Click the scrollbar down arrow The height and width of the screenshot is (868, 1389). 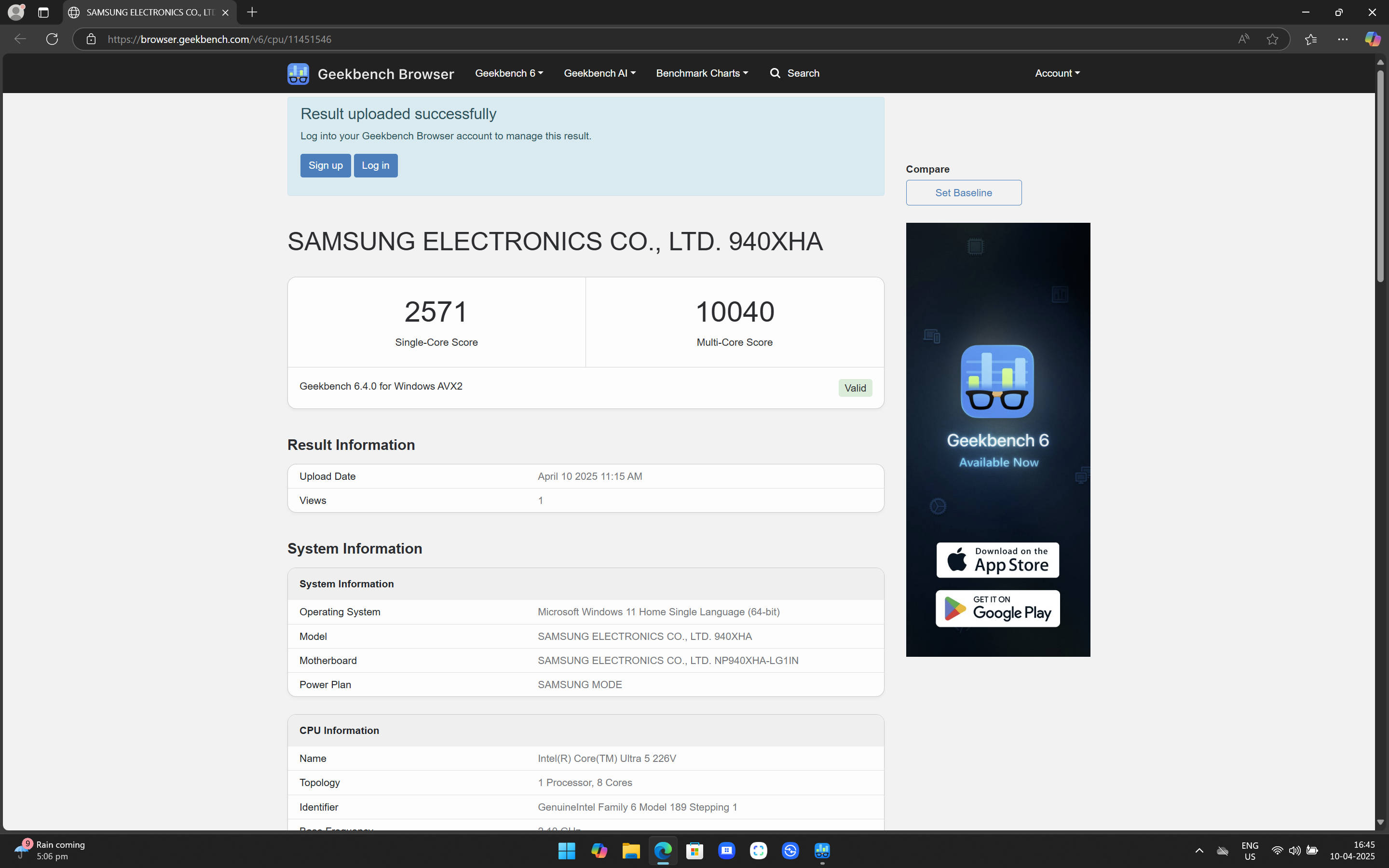point(1380,822)
